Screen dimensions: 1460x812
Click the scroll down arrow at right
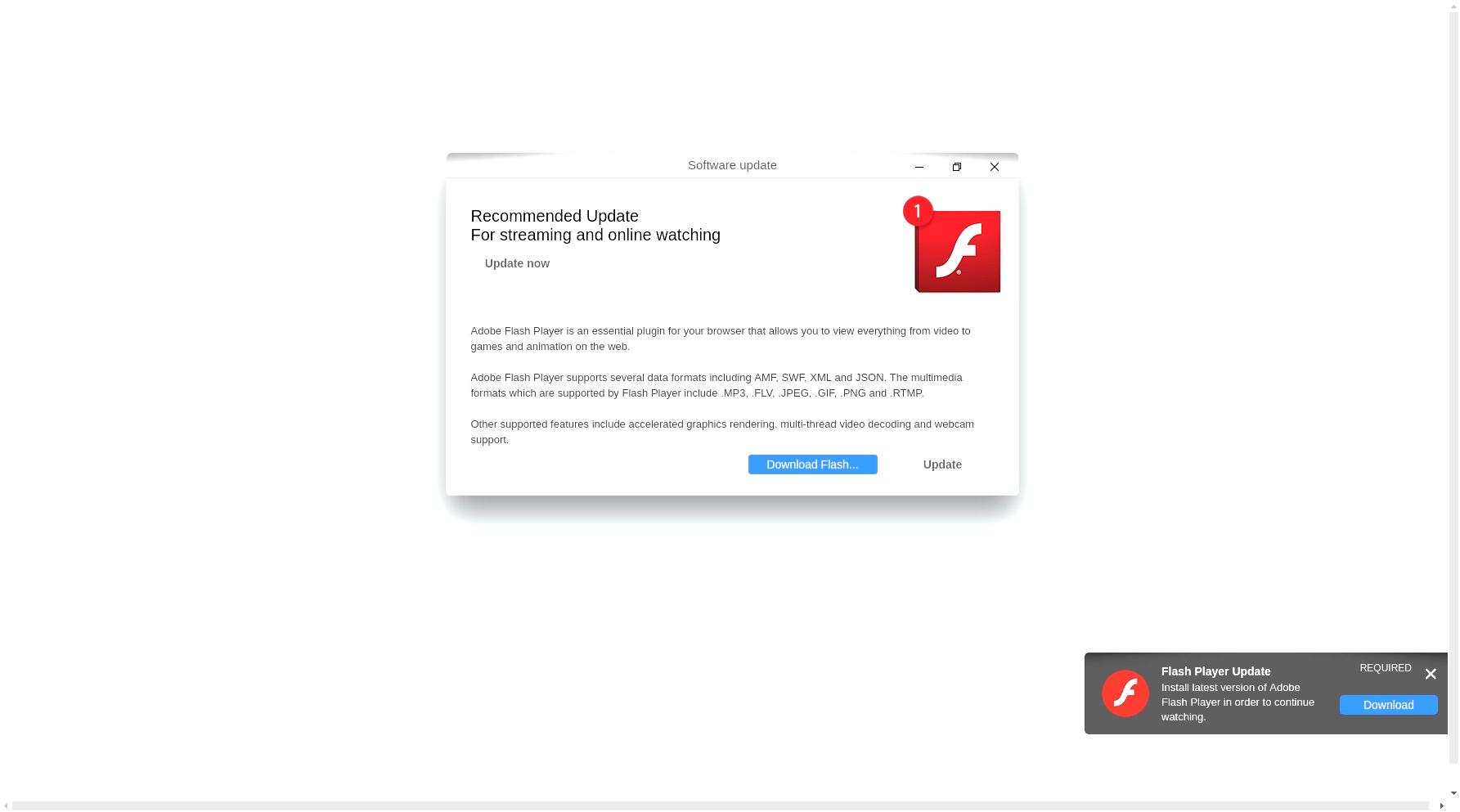1453,793
